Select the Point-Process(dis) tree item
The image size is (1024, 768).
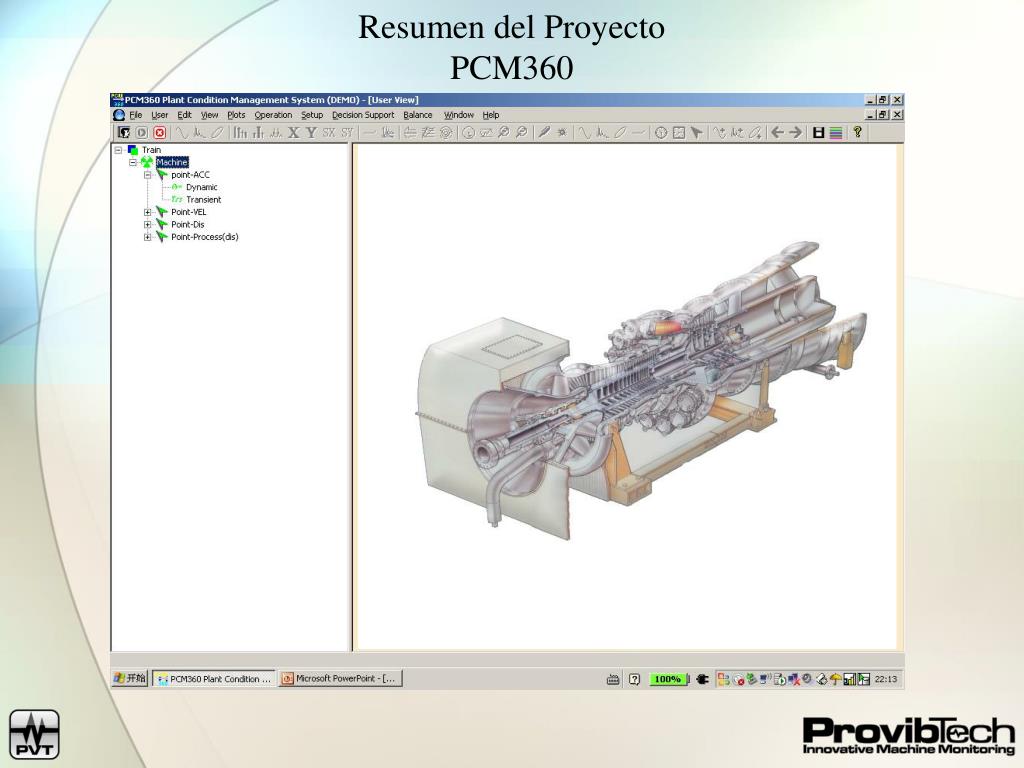204,237
